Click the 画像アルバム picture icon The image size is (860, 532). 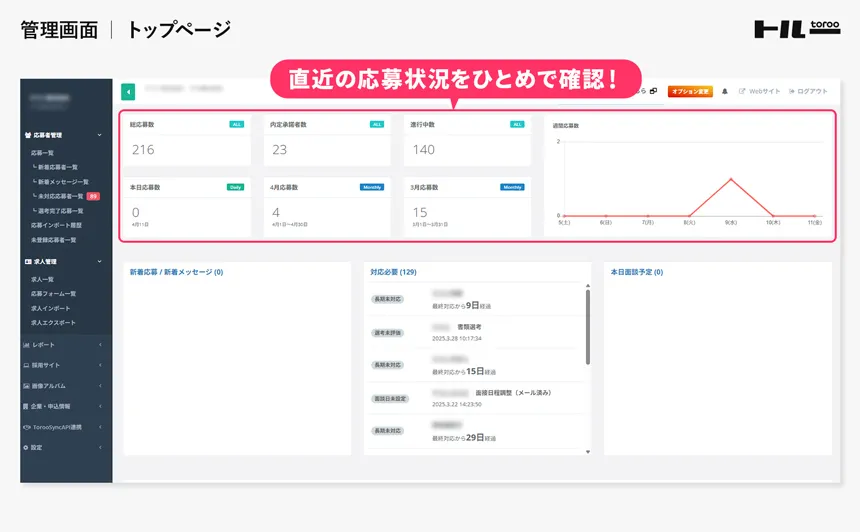click(26, 386)
